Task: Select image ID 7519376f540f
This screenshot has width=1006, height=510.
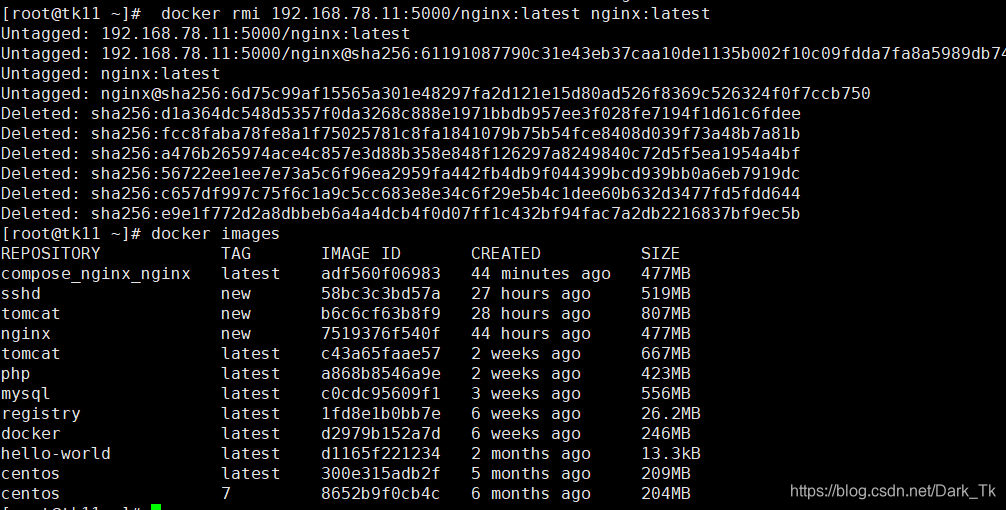Action: tap(380, 334)
